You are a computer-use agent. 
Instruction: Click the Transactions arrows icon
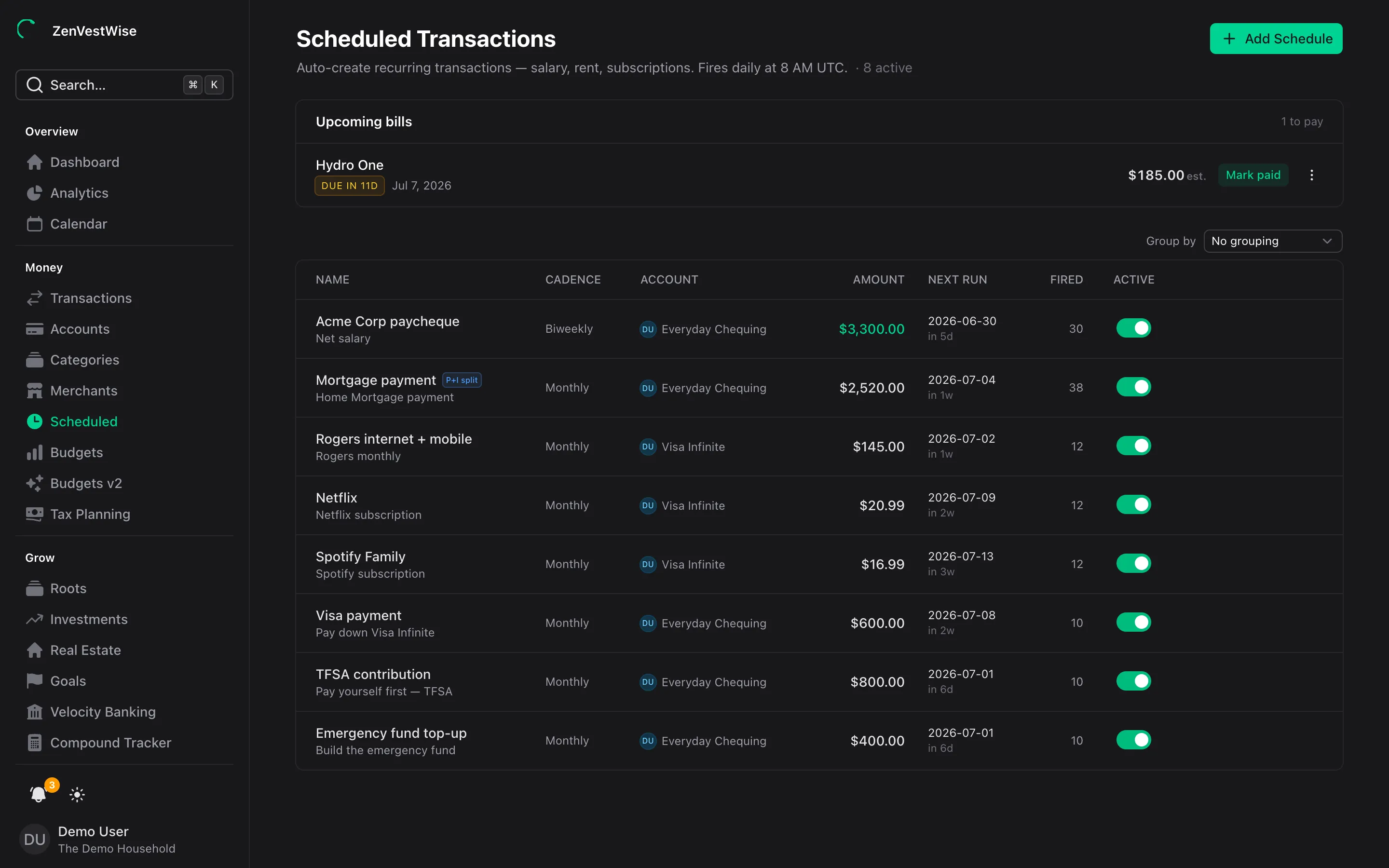click(x=34, y=298)
